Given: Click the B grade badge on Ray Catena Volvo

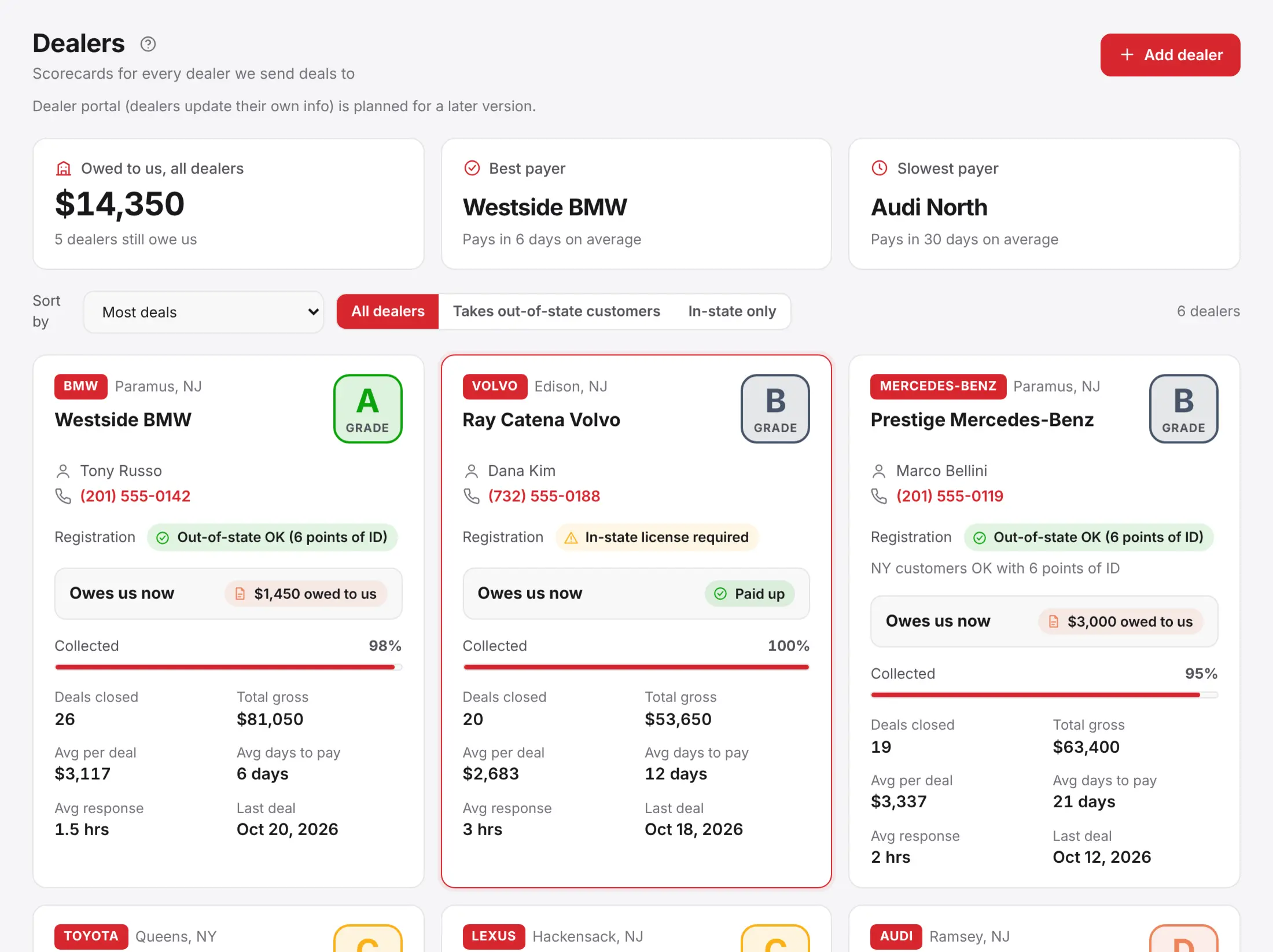Looking at the screenshot, I should click(x=775, y=409).
